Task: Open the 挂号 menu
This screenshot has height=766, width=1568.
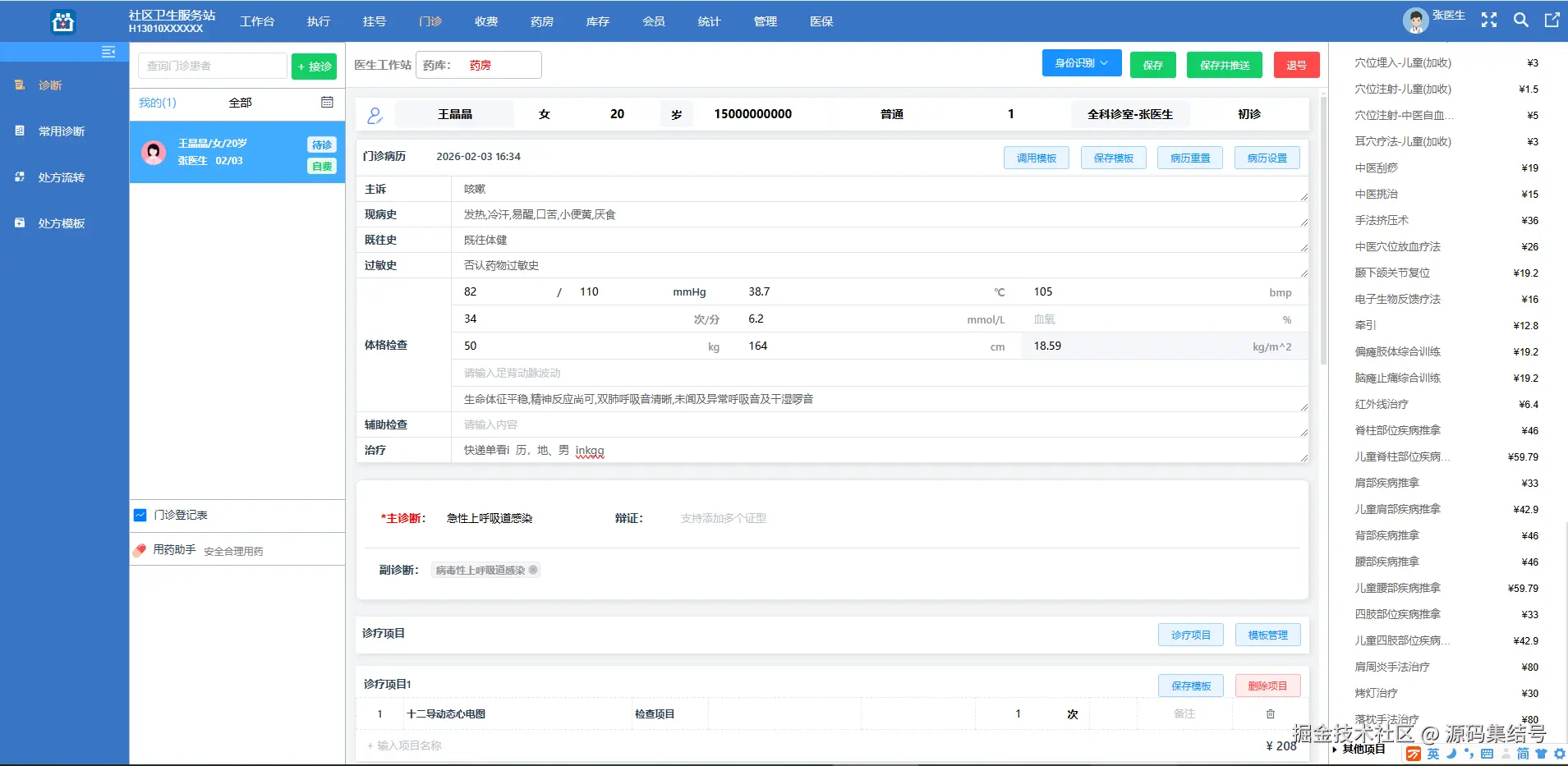Action: click(x=375, y=21)
